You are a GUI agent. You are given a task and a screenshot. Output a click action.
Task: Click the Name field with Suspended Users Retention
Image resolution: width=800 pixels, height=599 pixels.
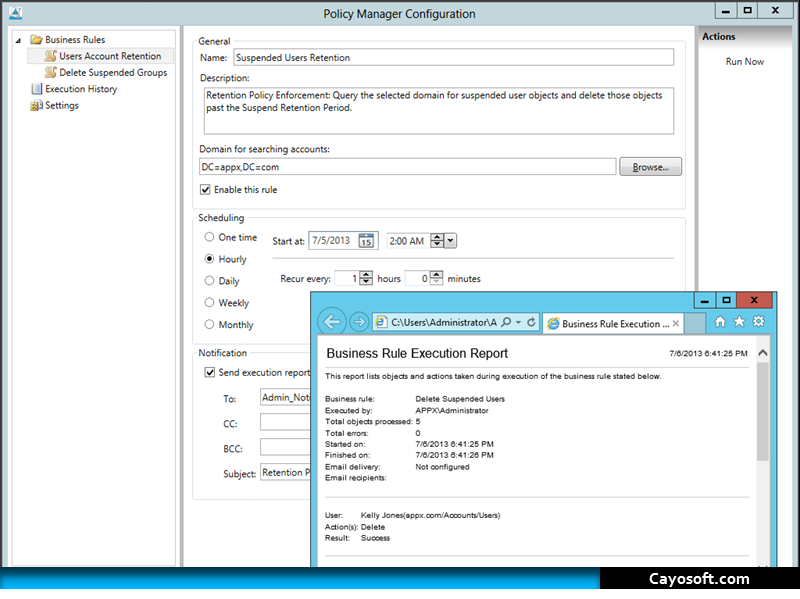click(454, 57)
